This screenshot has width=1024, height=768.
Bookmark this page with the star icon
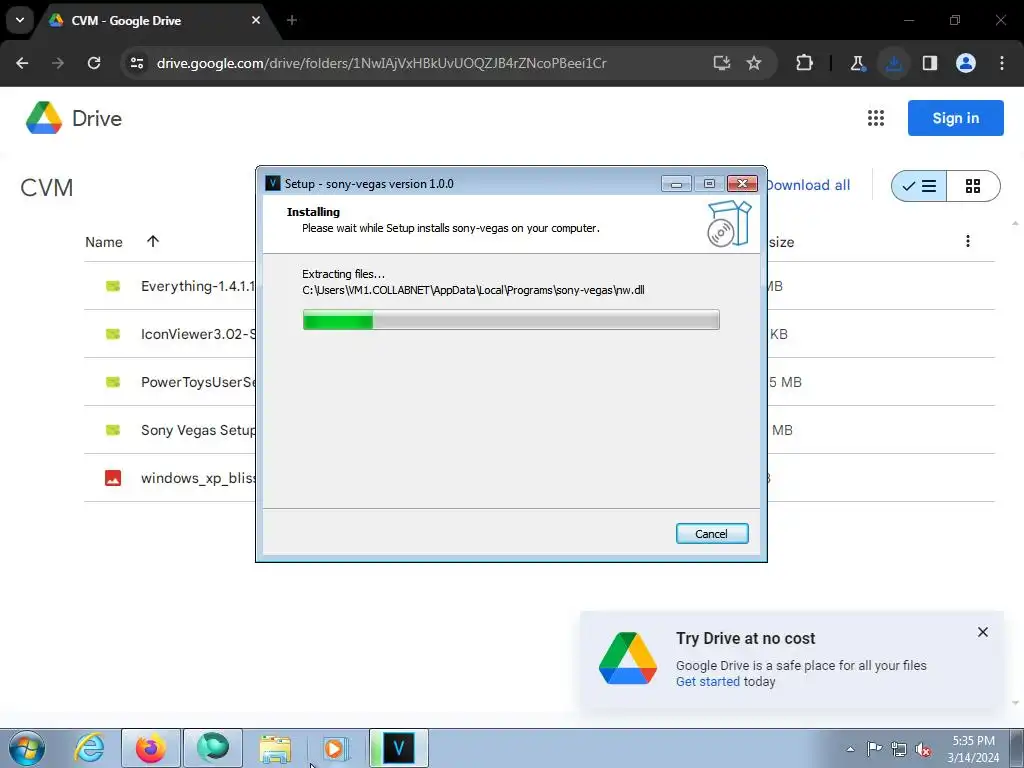(x=754, y=63)
